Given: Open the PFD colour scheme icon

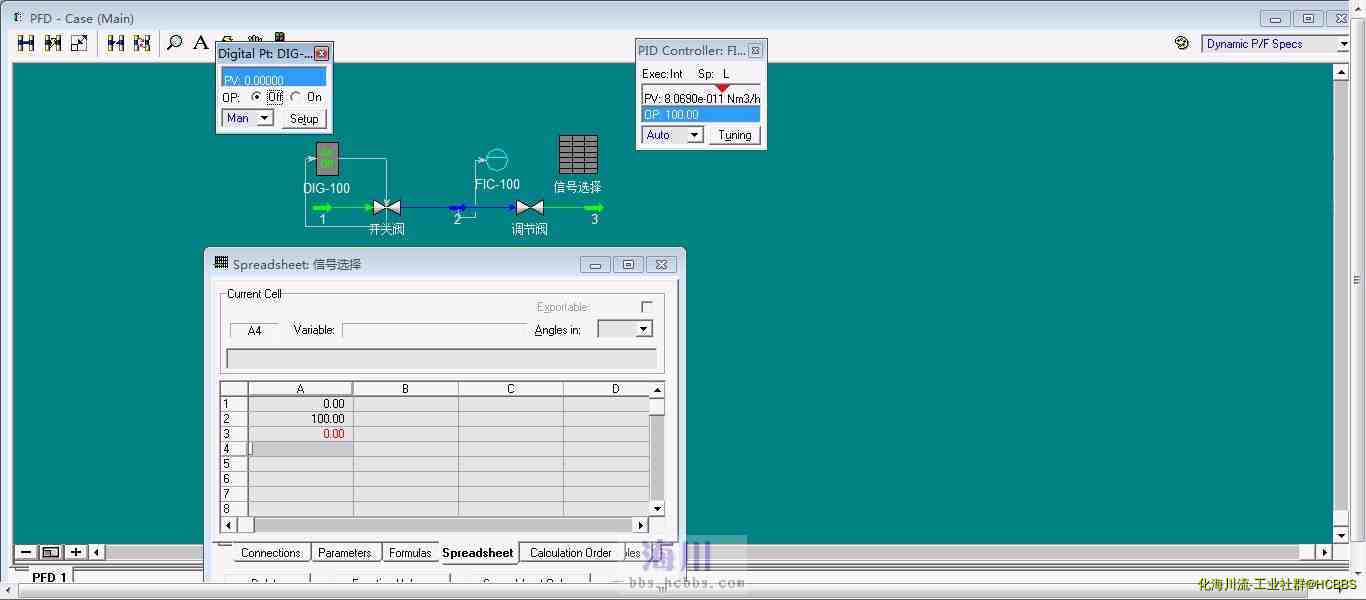Looking at the screenshot, I should click(x=1182, y=43).
